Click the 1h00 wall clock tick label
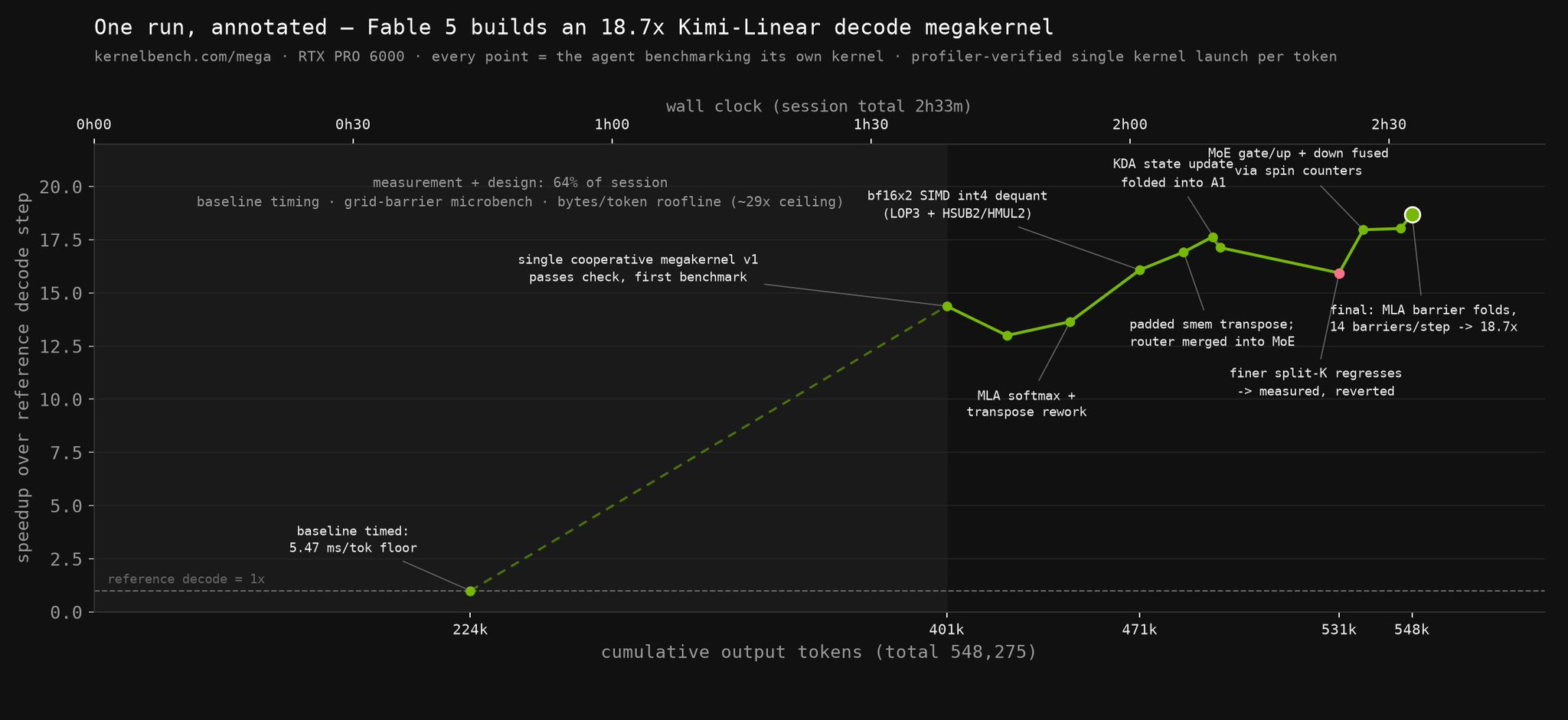 612,125
